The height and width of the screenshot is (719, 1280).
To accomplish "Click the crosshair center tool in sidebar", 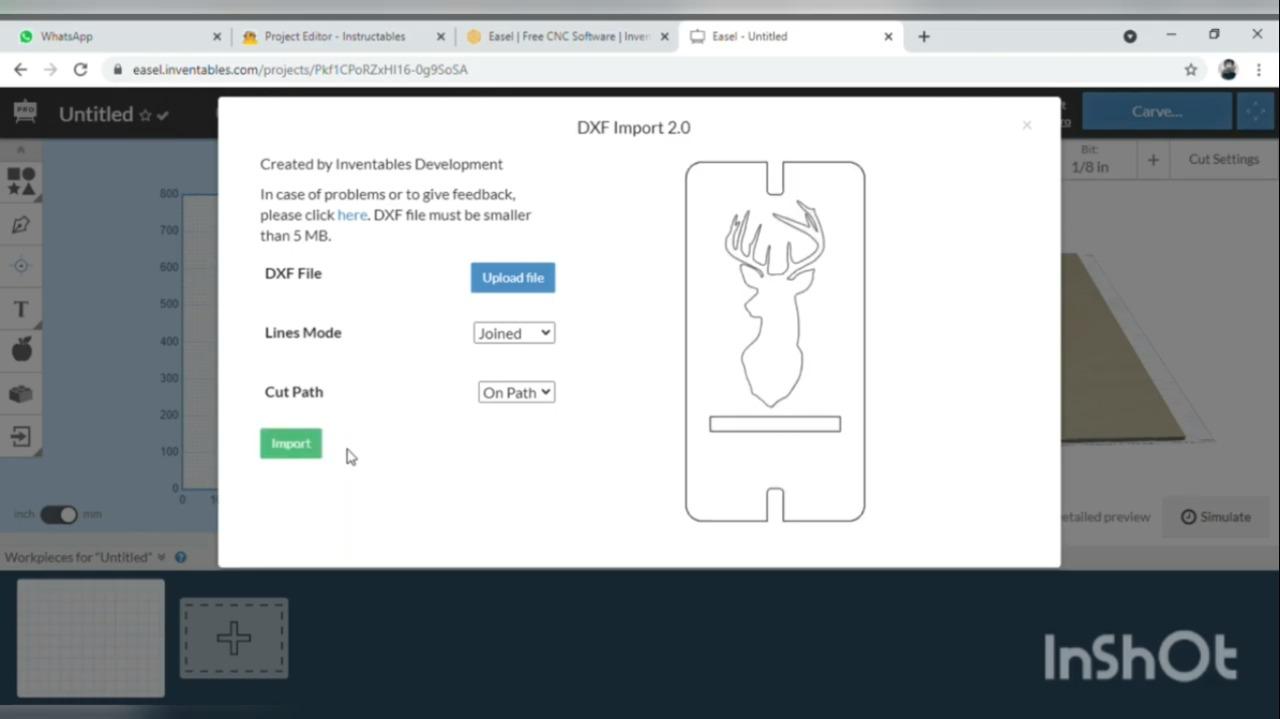I will click(x=21, y=266).
